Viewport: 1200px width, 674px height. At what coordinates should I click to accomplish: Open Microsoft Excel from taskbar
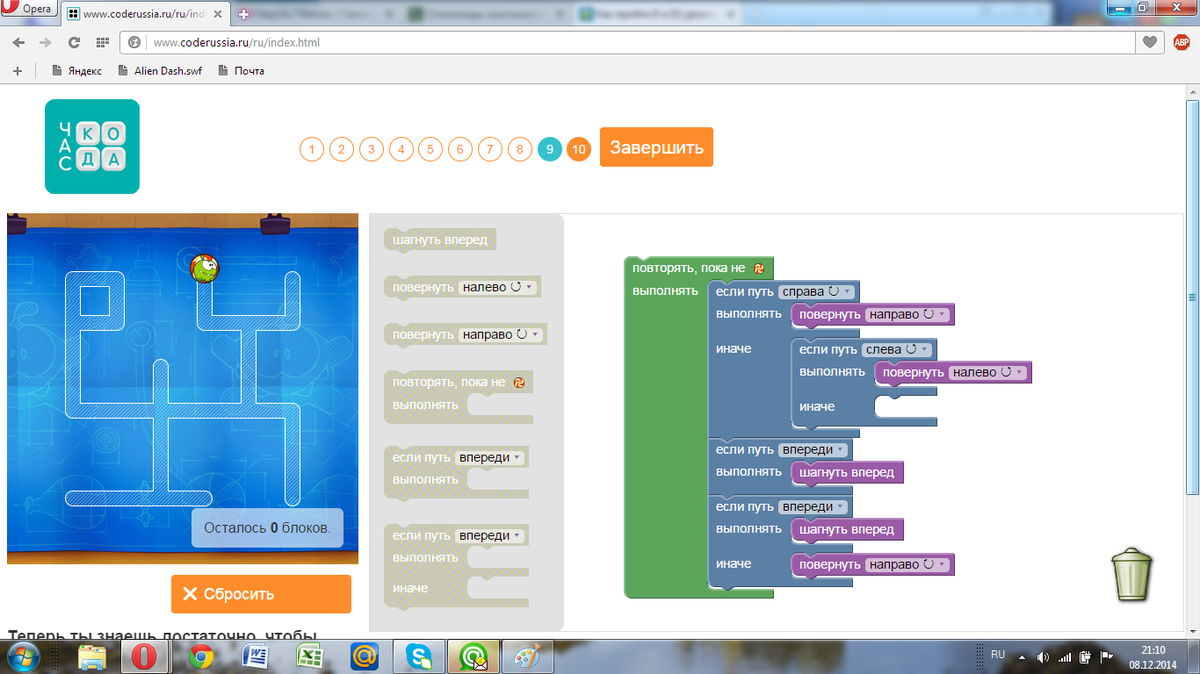pos(308,657)
